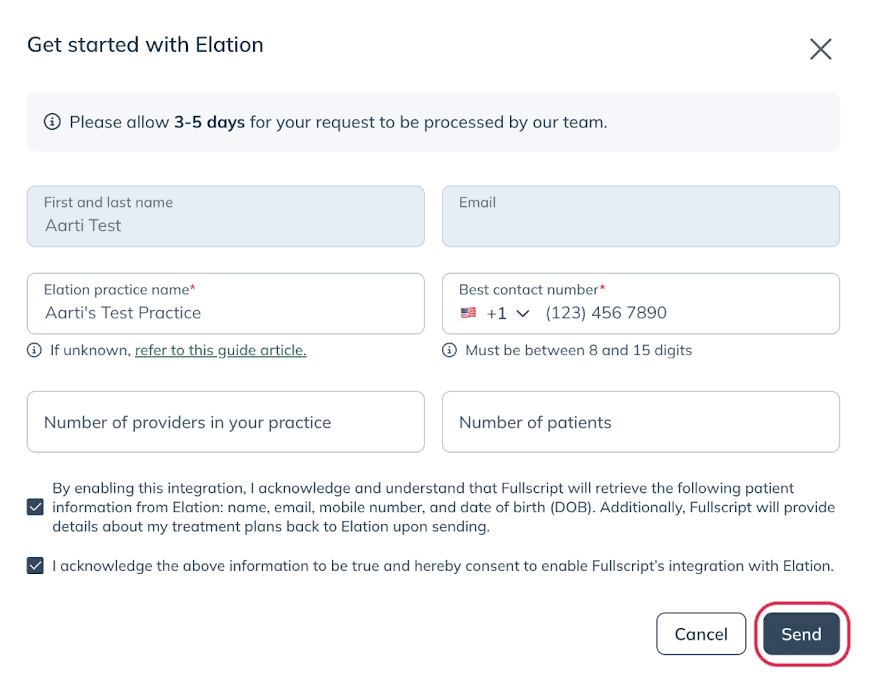Toggle the consent to enable integration checkbox
This screenshot has width=869, height=685.
(x=35, y=566)
